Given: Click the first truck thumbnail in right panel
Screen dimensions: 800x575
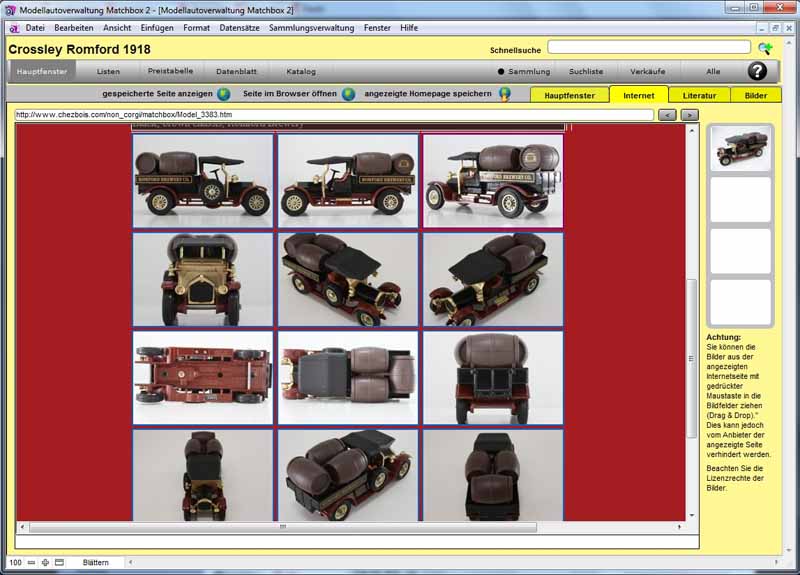Looking at the screenshot, I should coord(740,148).
